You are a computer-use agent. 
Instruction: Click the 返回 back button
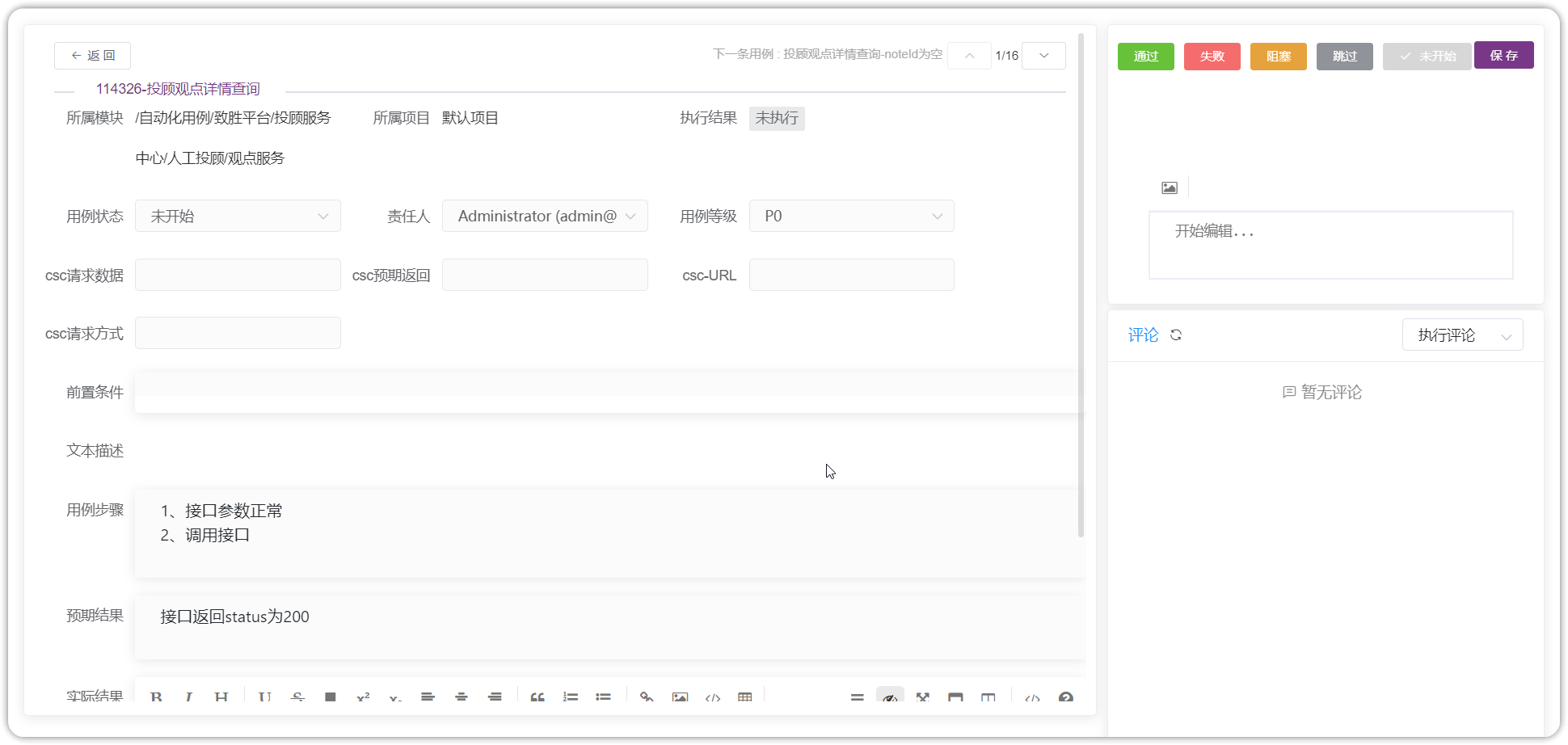(x=92, y=55)
